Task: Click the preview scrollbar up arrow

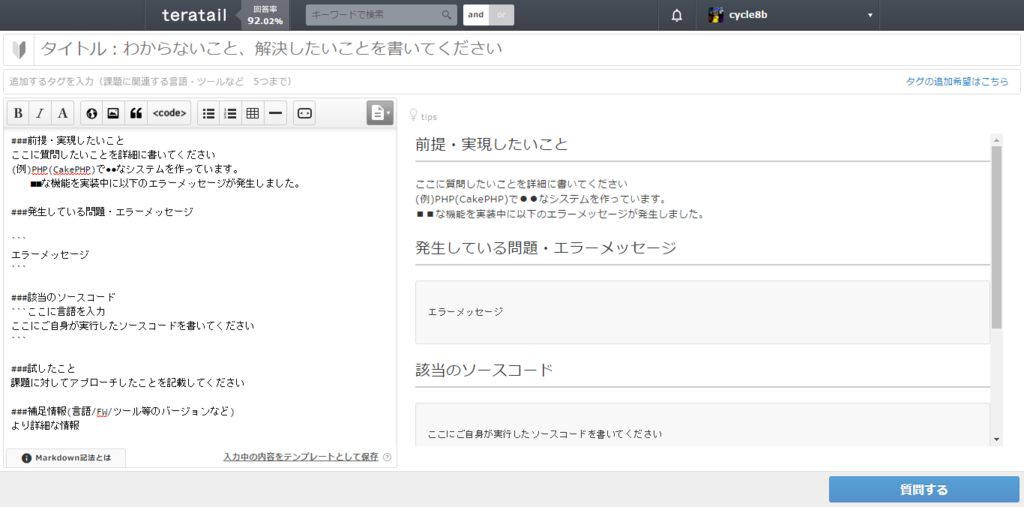Action: click(x=997, y=139)
